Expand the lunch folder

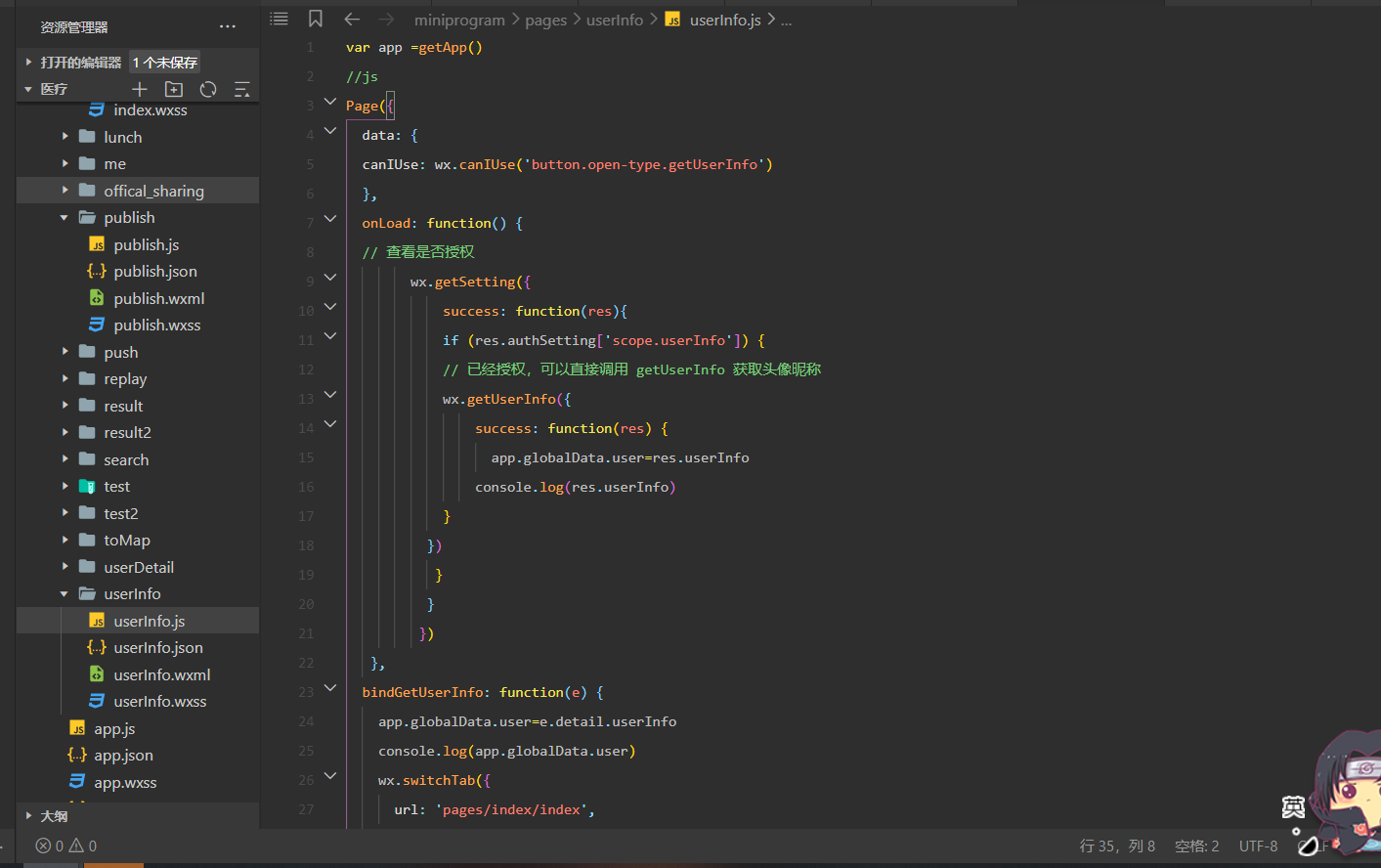[x=65, y=137]
